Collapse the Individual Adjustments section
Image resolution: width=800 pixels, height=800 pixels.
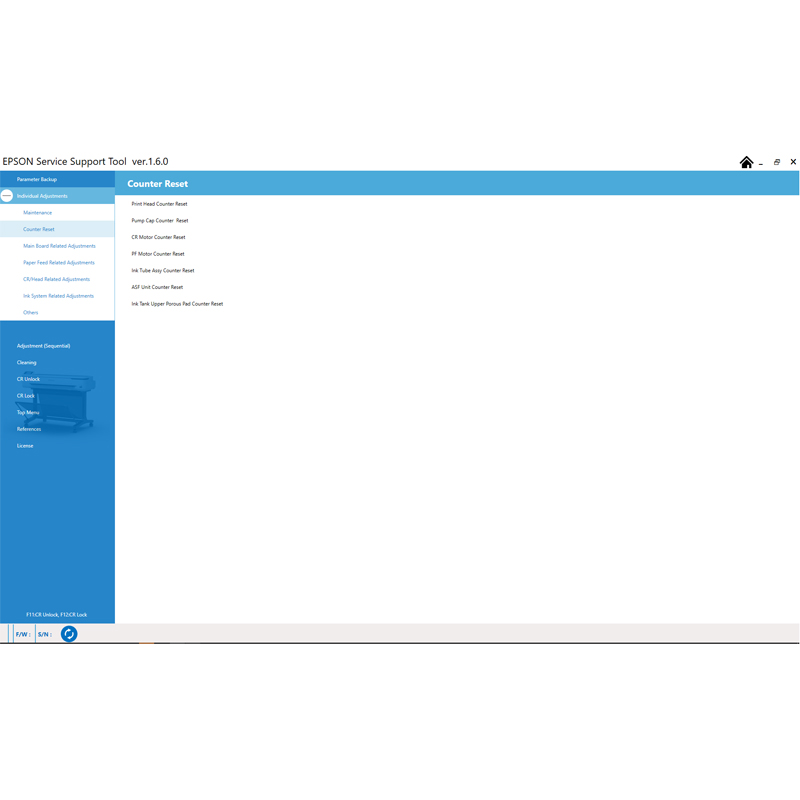click(x=7, y=195)
